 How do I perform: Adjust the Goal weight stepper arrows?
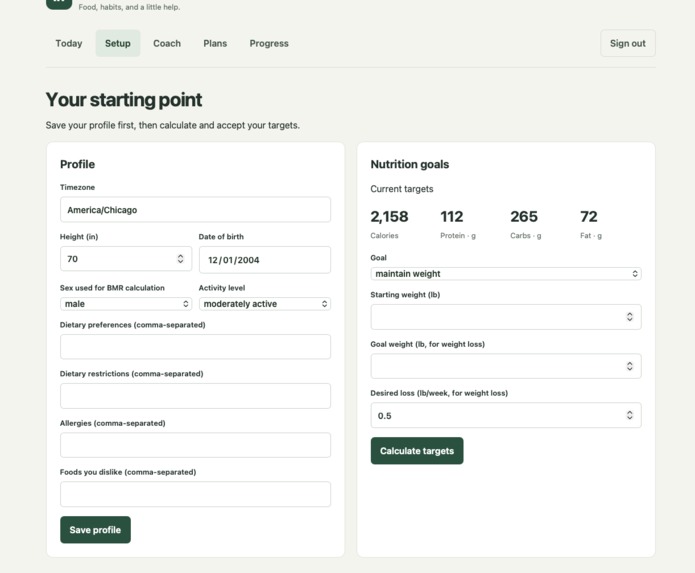coord(629,366)
